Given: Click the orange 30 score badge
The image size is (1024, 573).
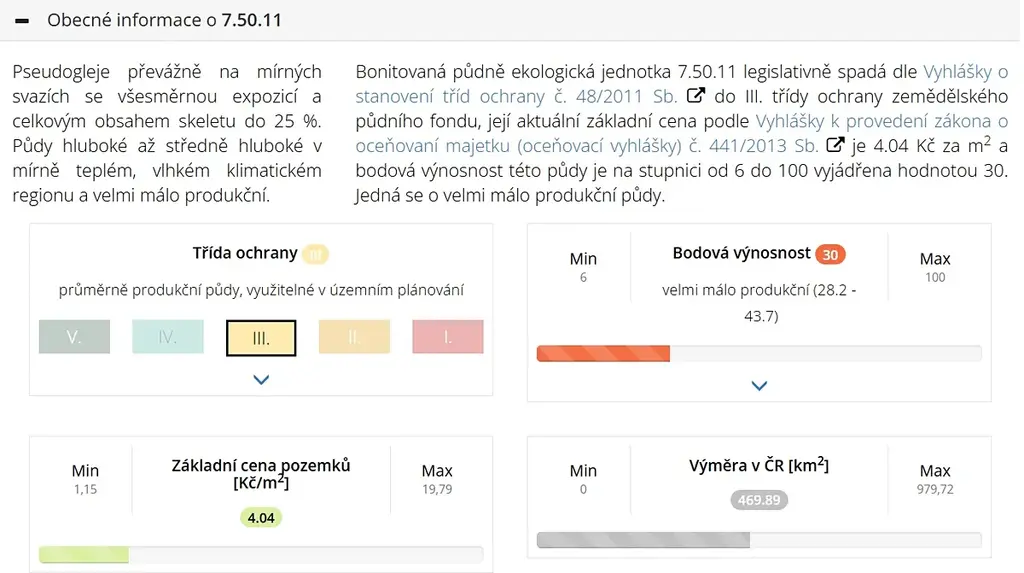Looking at the screenshot, I should point(830,254).
